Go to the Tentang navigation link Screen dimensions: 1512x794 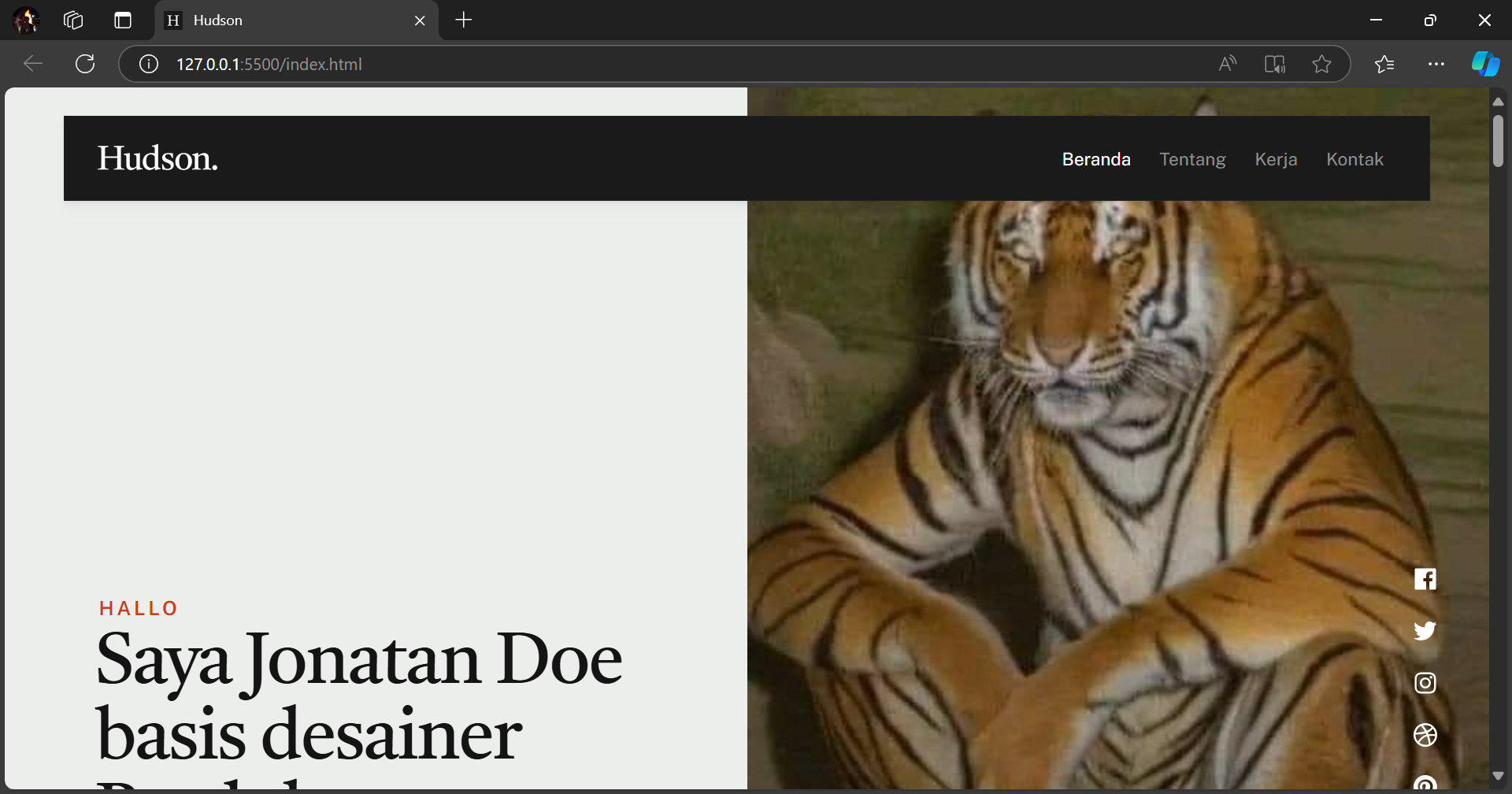(x=1192, y=159)
